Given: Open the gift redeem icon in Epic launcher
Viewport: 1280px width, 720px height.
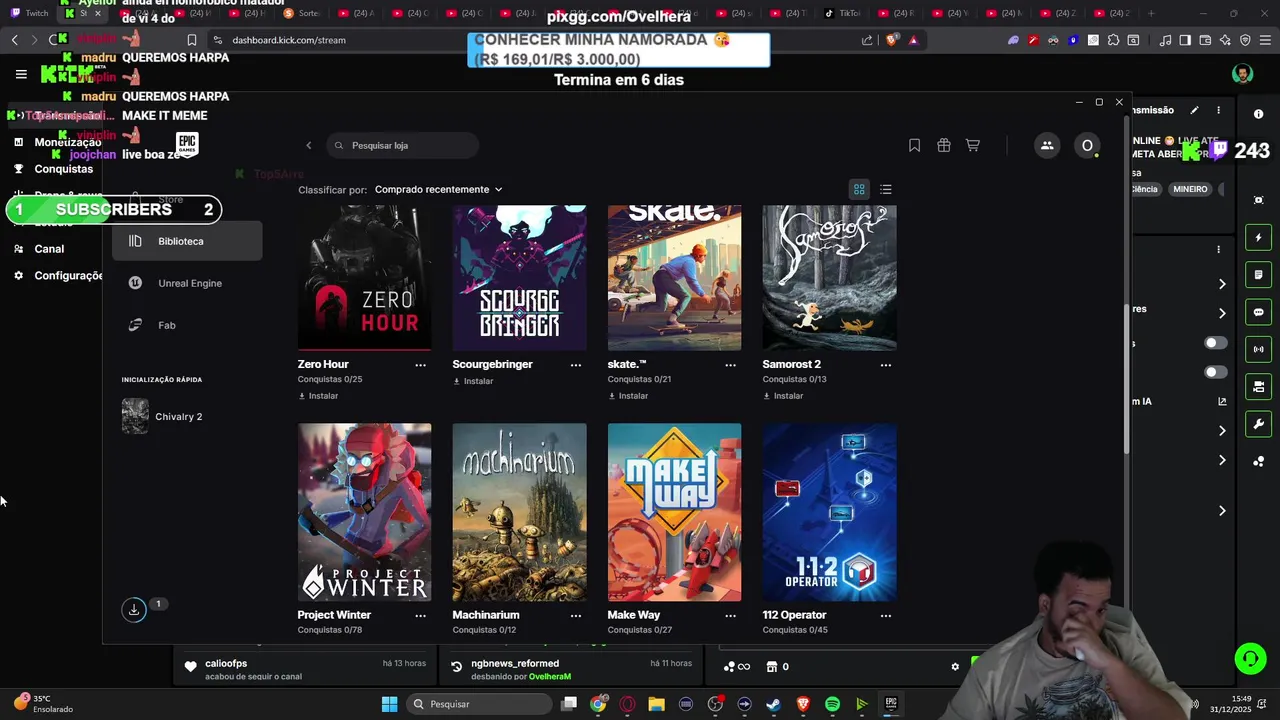Looking at the screenshot, I should (x=943, y=145).
